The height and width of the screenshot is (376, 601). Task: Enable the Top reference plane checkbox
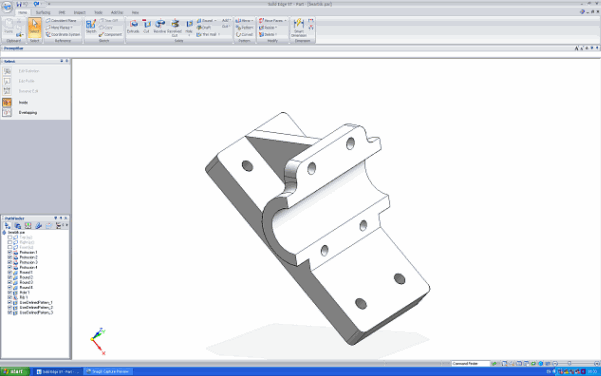click(10, 238)
